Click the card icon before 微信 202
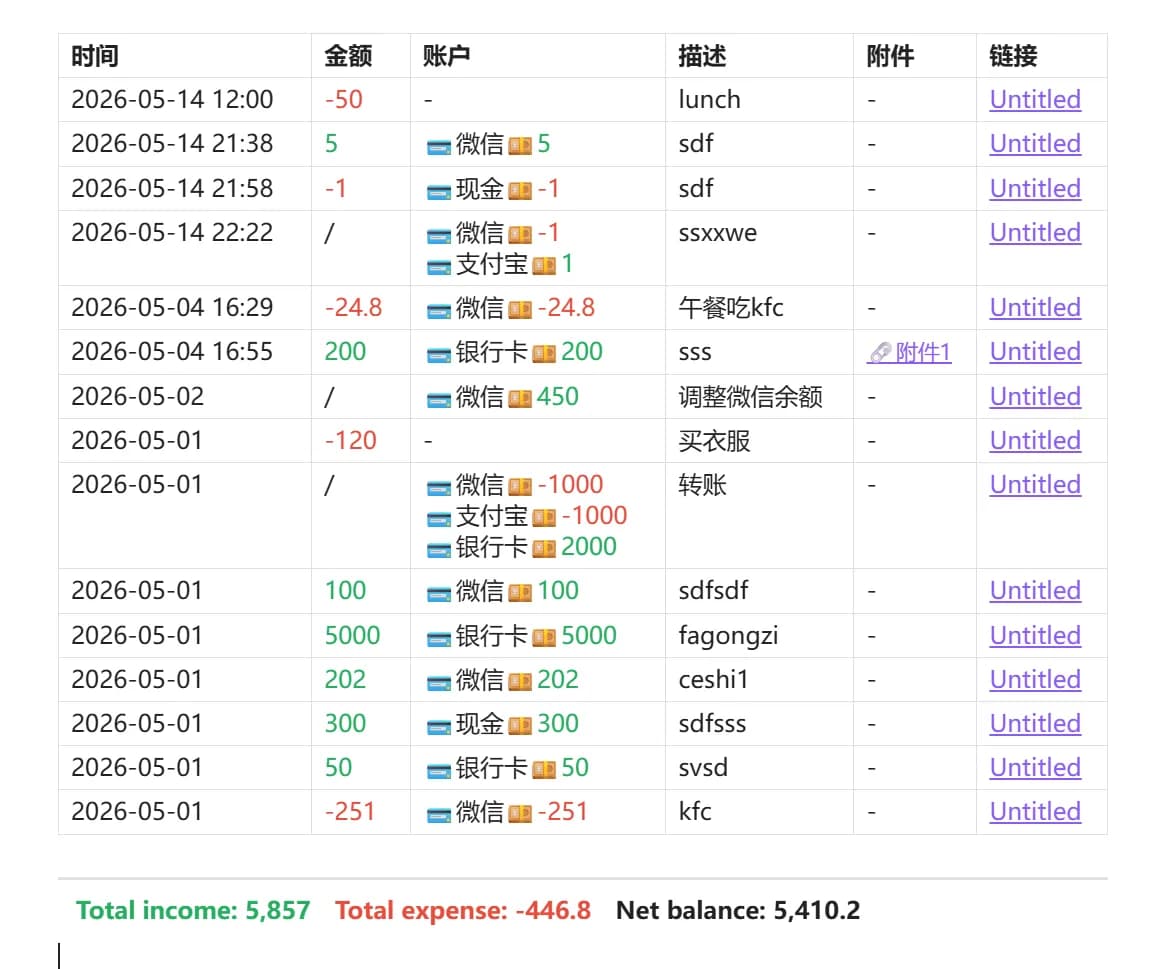The height and width of the screenshot is (969, 1176). click(439, 682)
